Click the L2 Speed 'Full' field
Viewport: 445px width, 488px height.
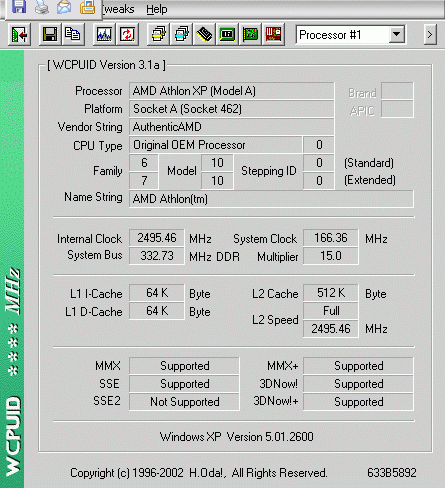click(x=331, y=311)
